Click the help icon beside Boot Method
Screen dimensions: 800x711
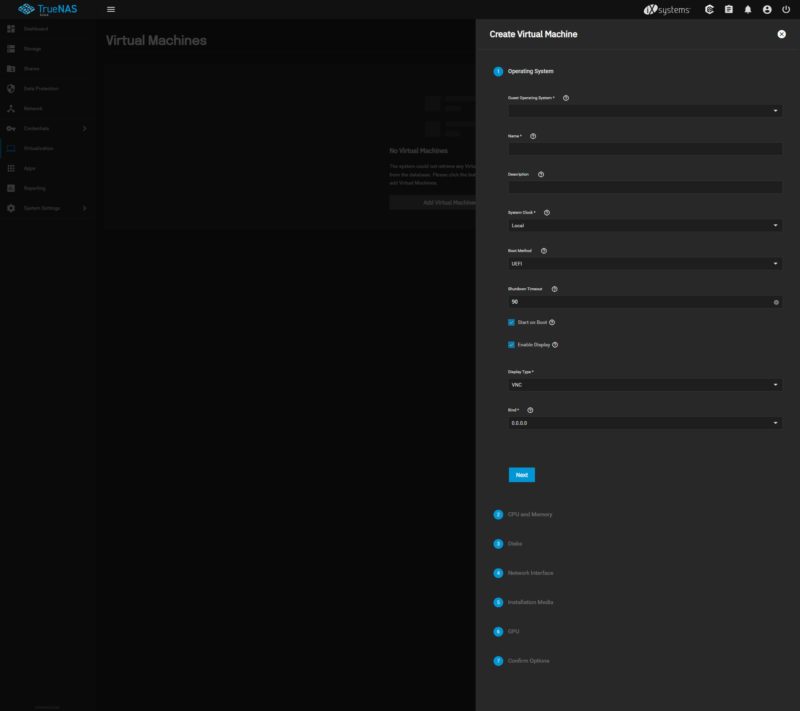pos(544,251)
